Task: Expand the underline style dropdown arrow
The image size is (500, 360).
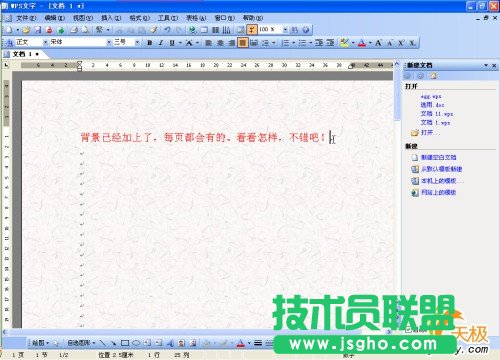Action: coord(180,43)
